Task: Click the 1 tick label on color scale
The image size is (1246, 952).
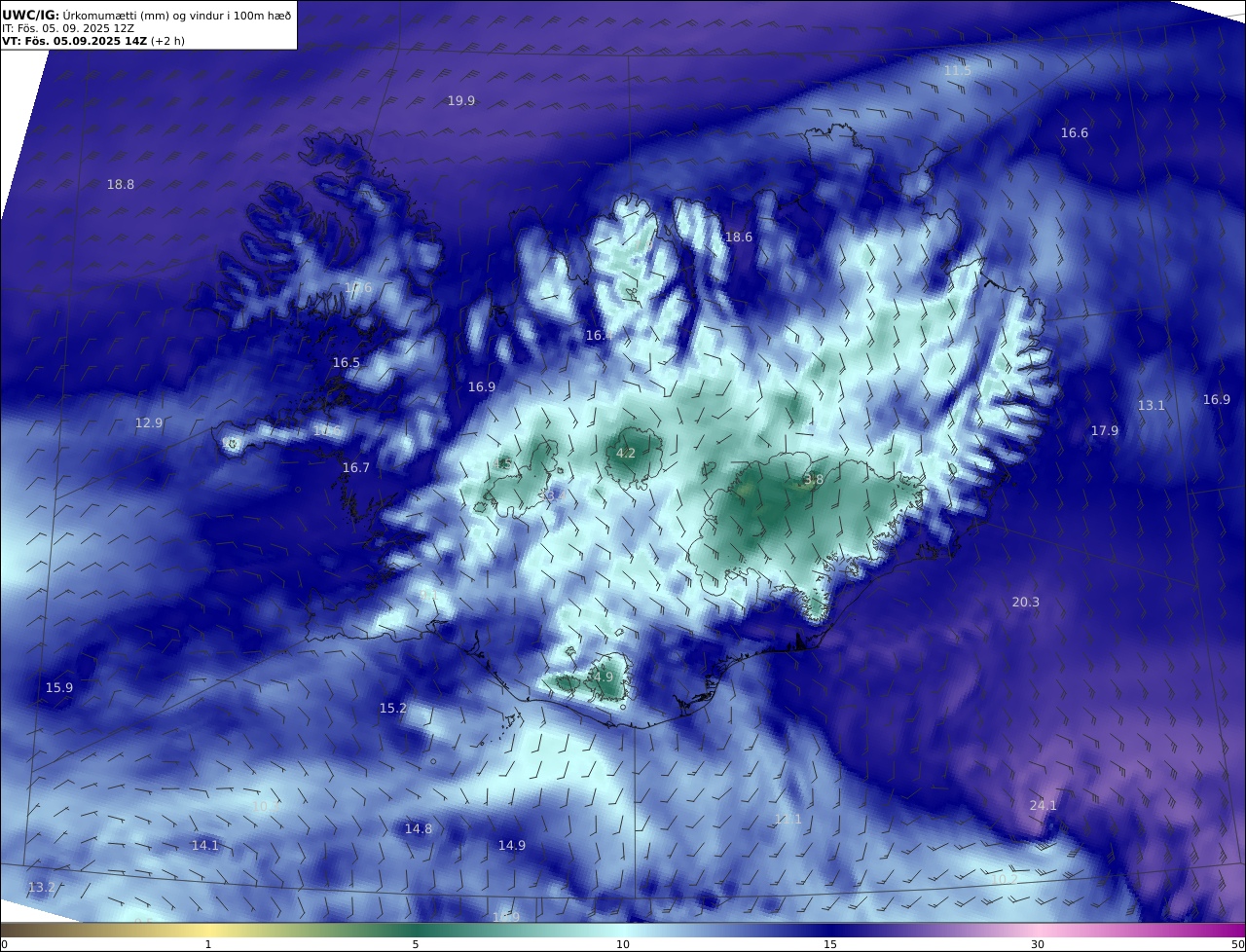Action: click(x=208, y=944)
